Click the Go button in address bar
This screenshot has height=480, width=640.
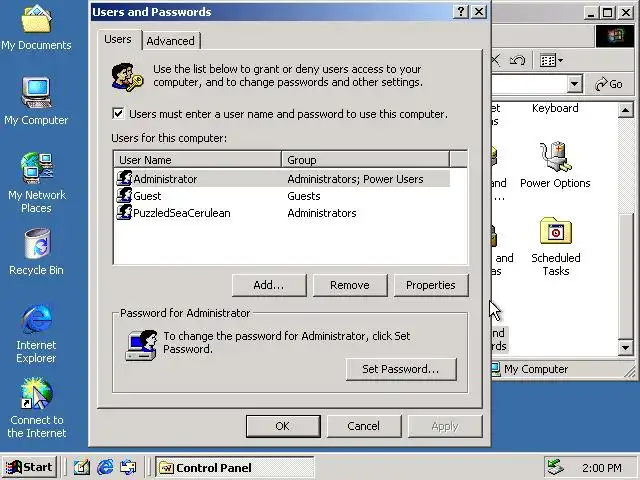tap(609, 84)
